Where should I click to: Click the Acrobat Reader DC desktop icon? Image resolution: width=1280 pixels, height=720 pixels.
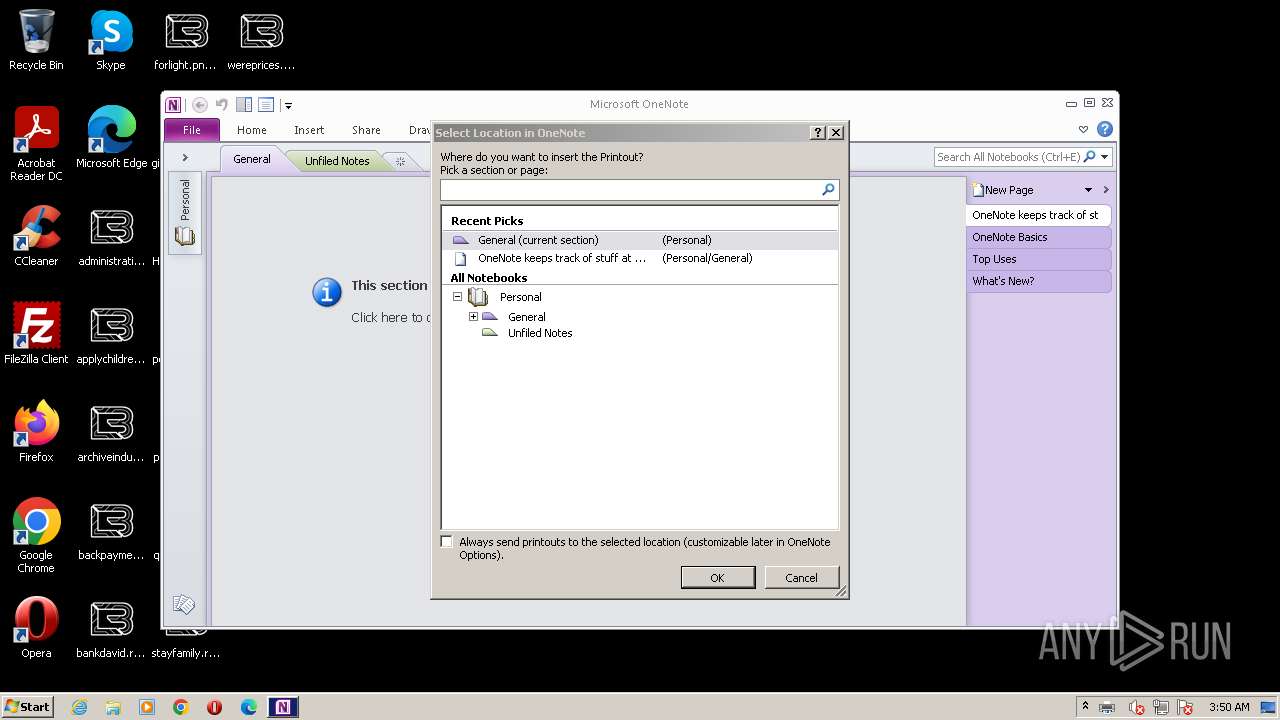(x=36, y=145)
